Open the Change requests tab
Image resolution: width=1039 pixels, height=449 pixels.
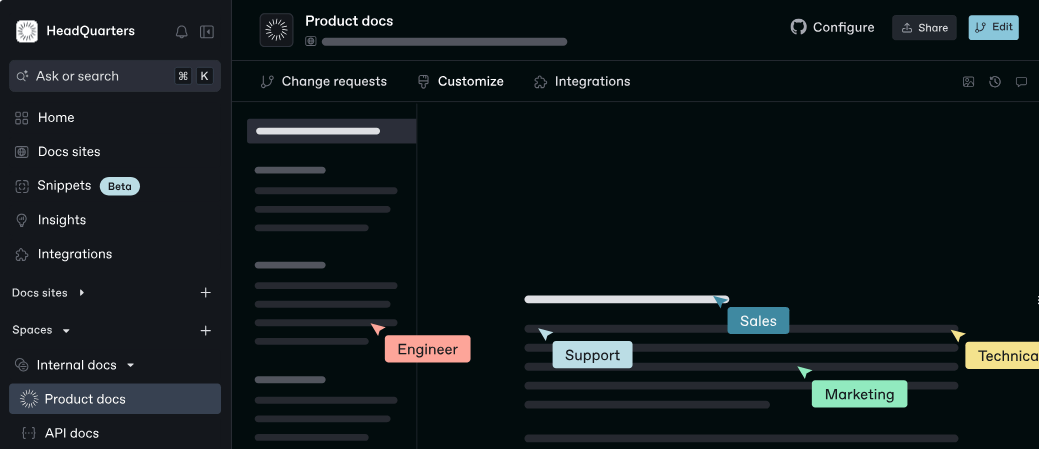coord(324,81)
